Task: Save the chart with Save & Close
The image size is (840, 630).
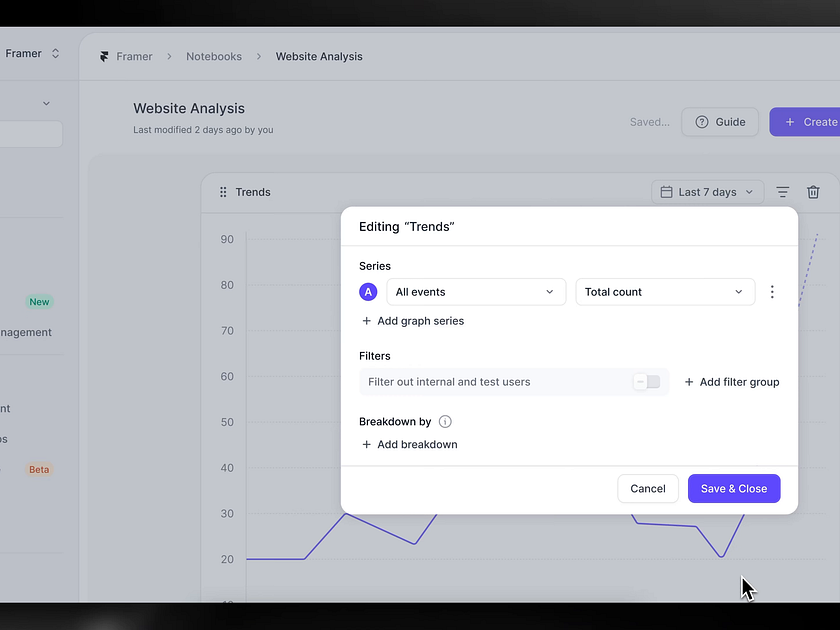Action: coord(734,488)
